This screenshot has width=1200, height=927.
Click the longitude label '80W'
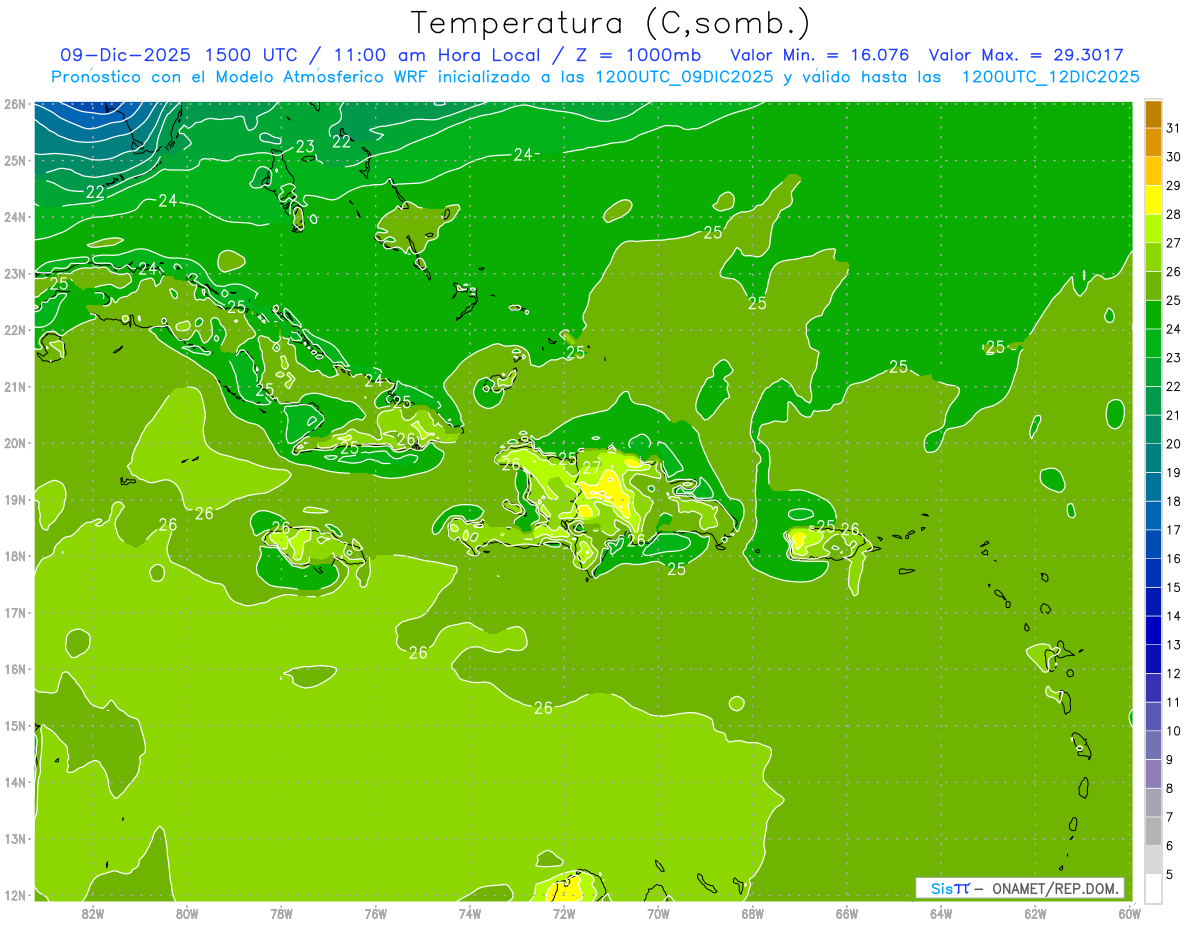[187, 913]
